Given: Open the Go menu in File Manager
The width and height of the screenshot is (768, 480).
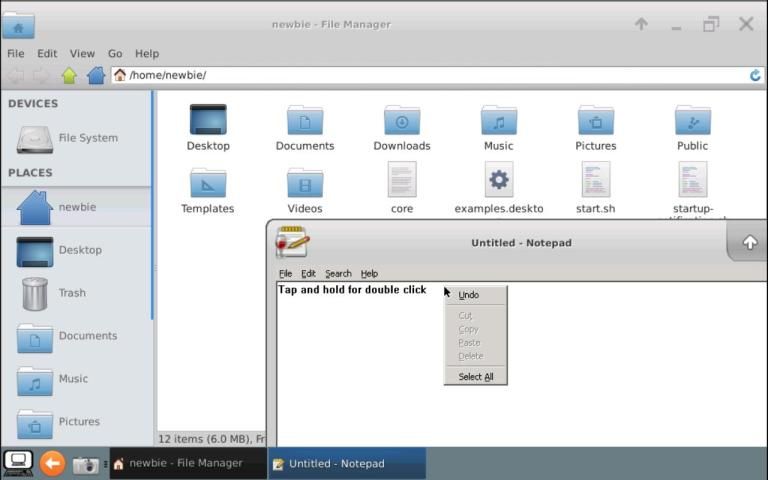Looking at the screenshot, I should click(x=115, y=53).
